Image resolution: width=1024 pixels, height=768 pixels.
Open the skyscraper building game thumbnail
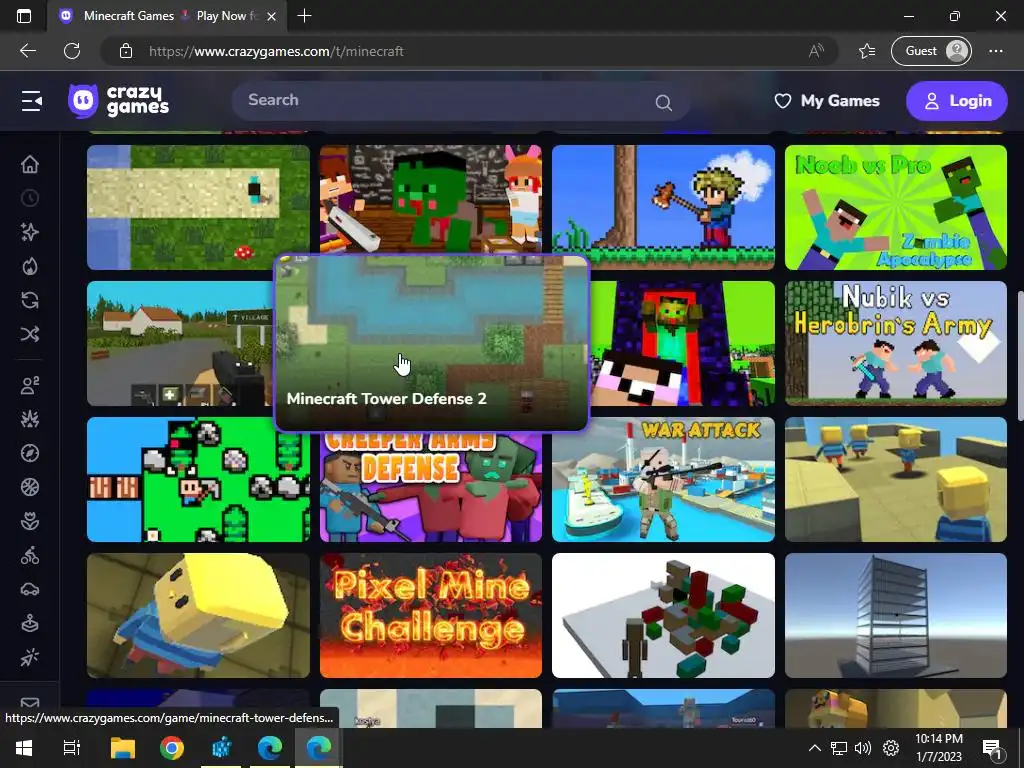(x=896, y=615)
